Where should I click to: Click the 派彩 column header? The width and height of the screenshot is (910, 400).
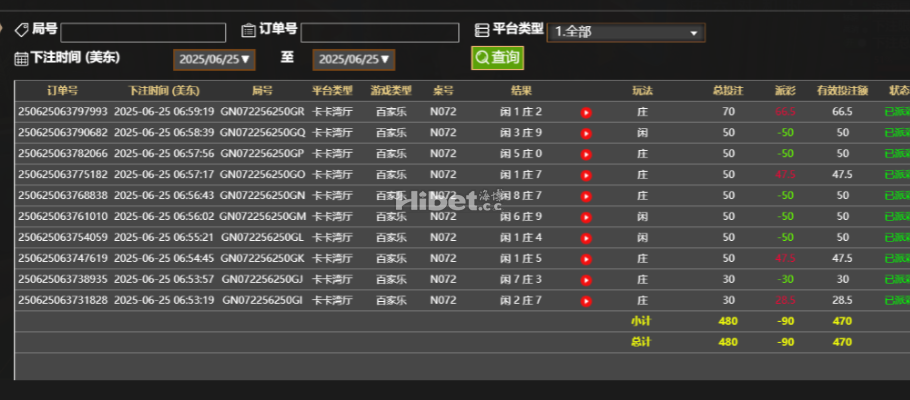coord(785,91)
